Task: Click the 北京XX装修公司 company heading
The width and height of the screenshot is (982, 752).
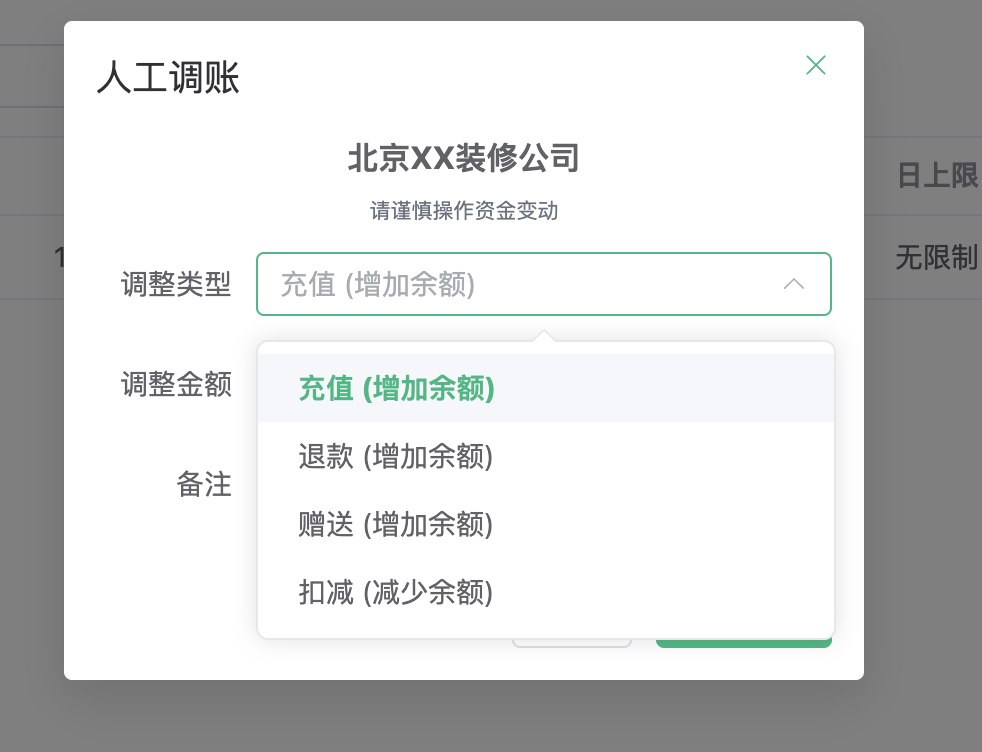Action: click(x=463, y=159)
